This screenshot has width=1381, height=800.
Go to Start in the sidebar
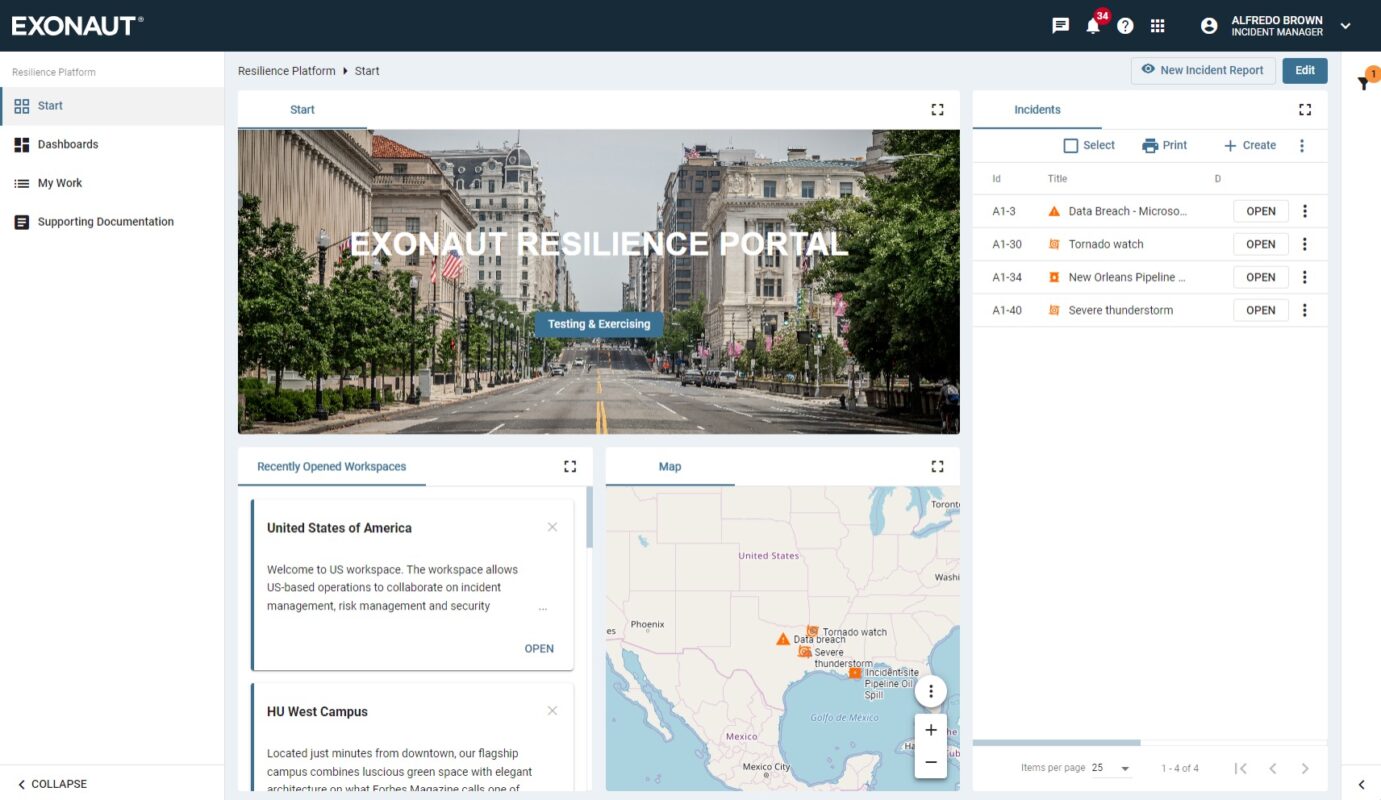pyautogui.click(x=112, y=106)
